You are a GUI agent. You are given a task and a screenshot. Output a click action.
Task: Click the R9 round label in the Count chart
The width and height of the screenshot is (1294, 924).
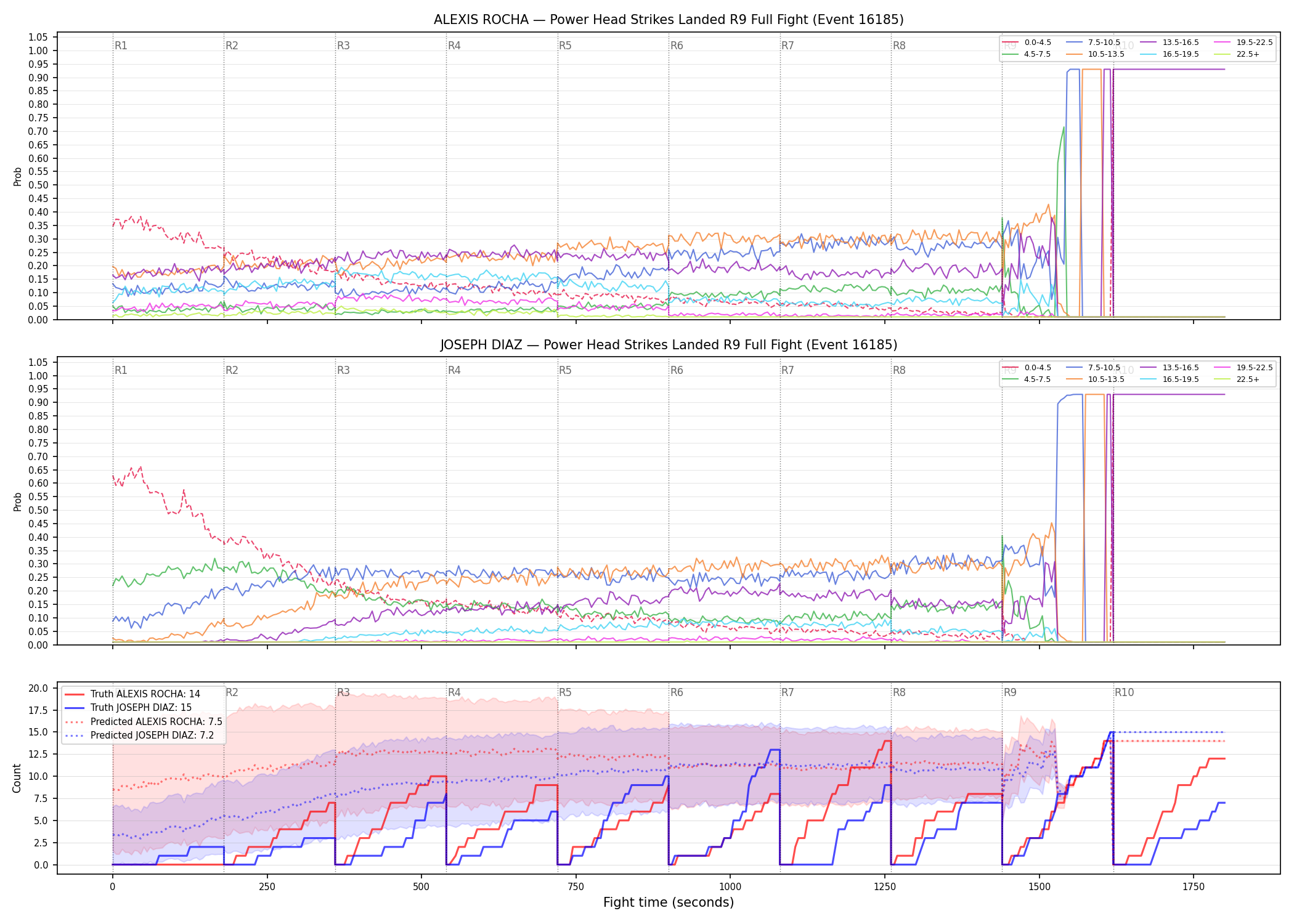[1010, 692]
